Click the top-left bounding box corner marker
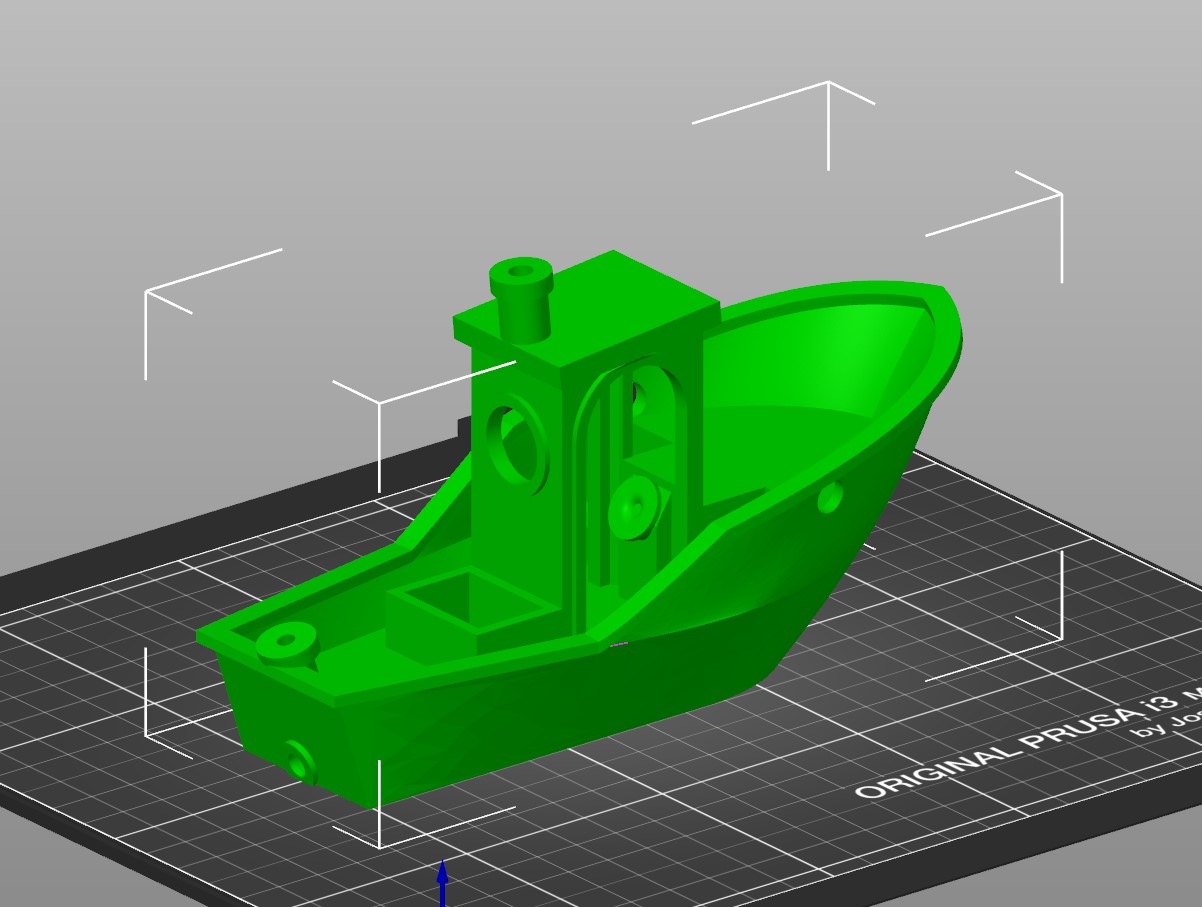 coord(147,292)
